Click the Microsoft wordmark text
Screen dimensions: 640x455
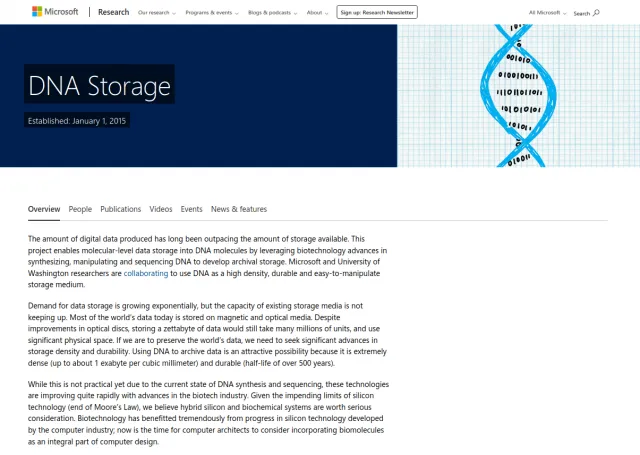pyautogui.click(x=61, y=12)
